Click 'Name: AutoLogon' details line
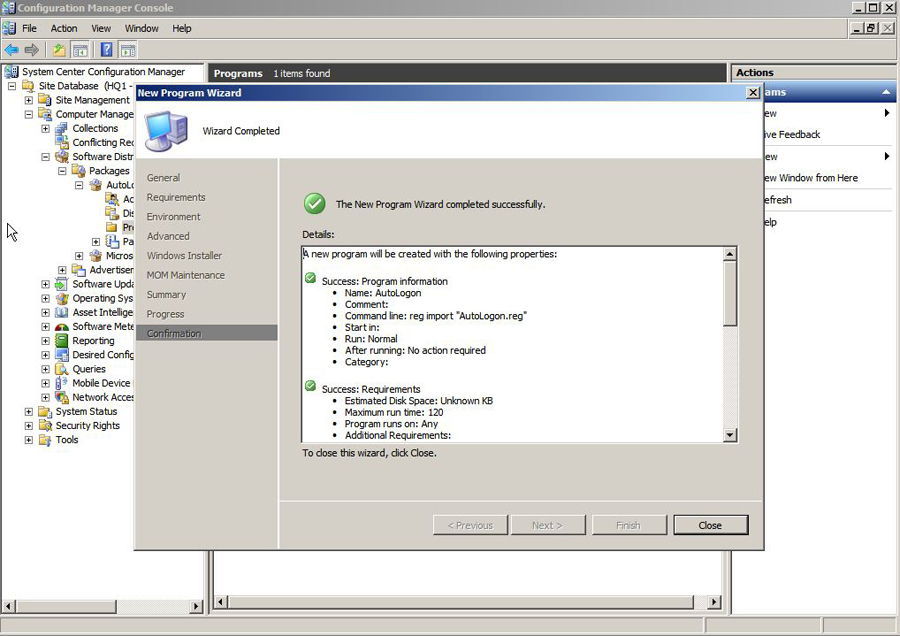 click(x=383, y=293)
